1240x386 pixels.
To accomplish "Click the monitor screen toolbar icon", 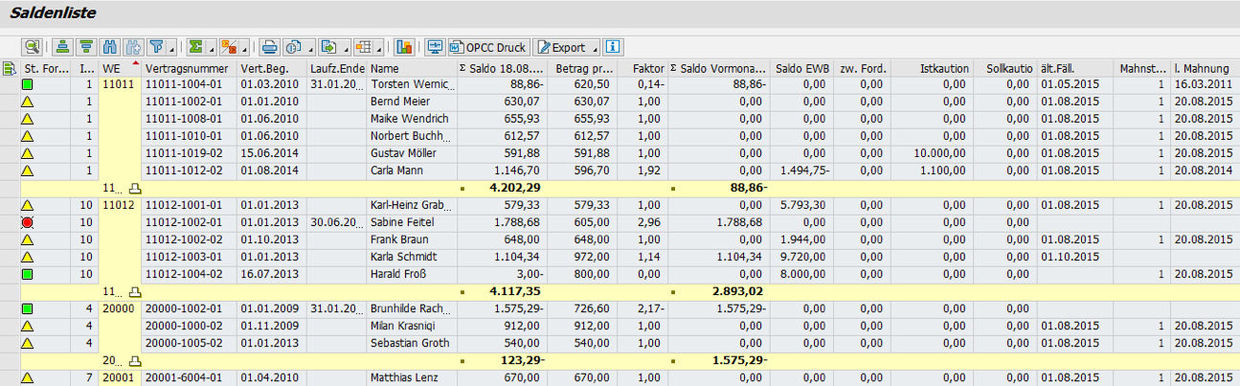I will pos(435,47).
